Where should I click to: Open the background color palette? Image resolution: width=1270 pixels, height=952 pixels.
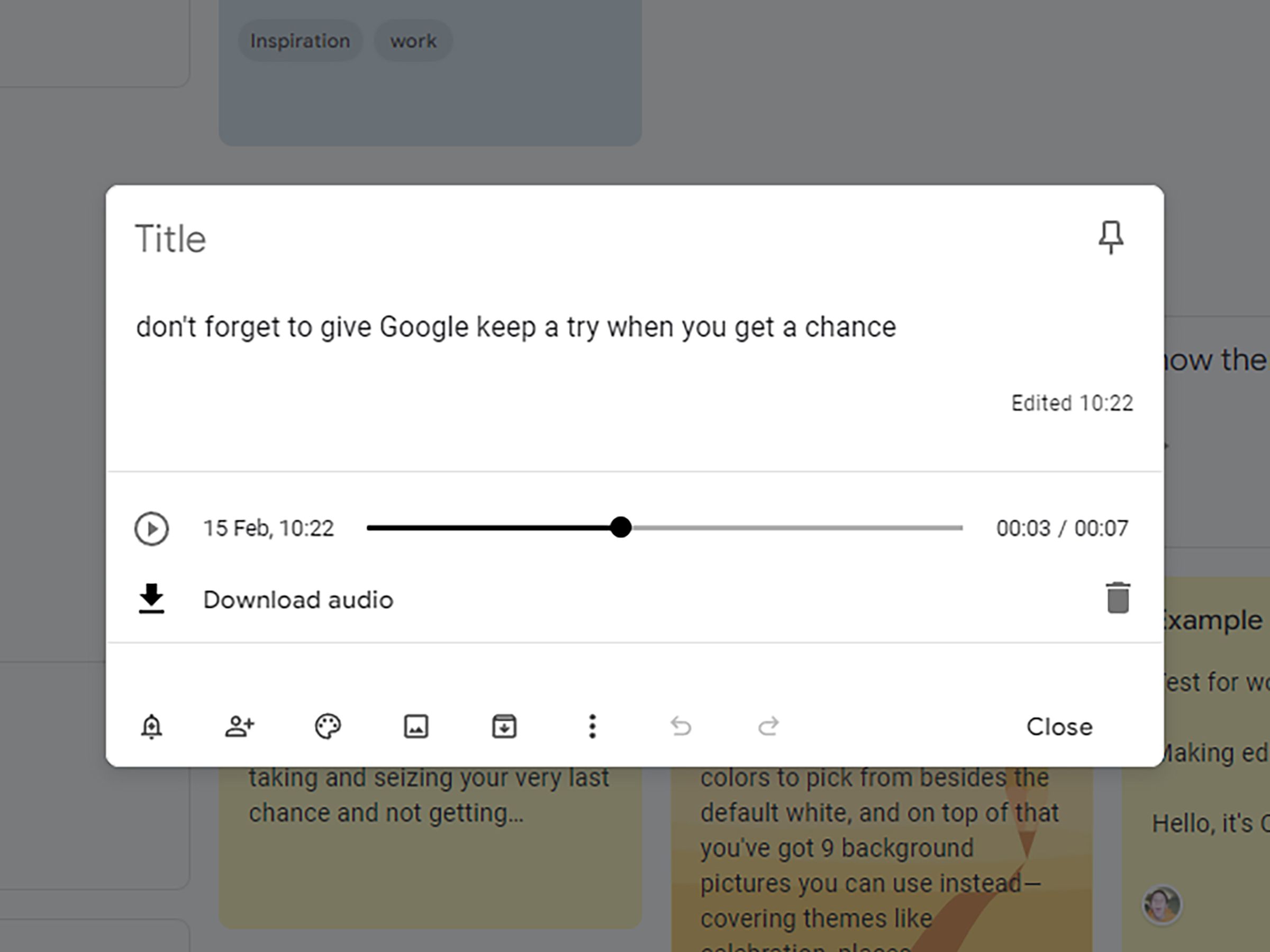[328, 727]
